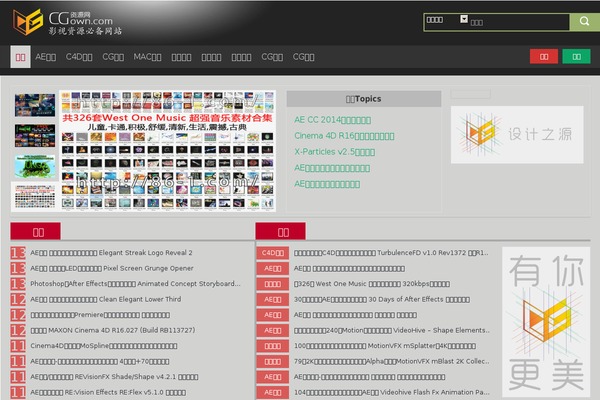Click the CGown.com cube logo in the header
The image size is (600, 400).
click(x=28, y=22)
